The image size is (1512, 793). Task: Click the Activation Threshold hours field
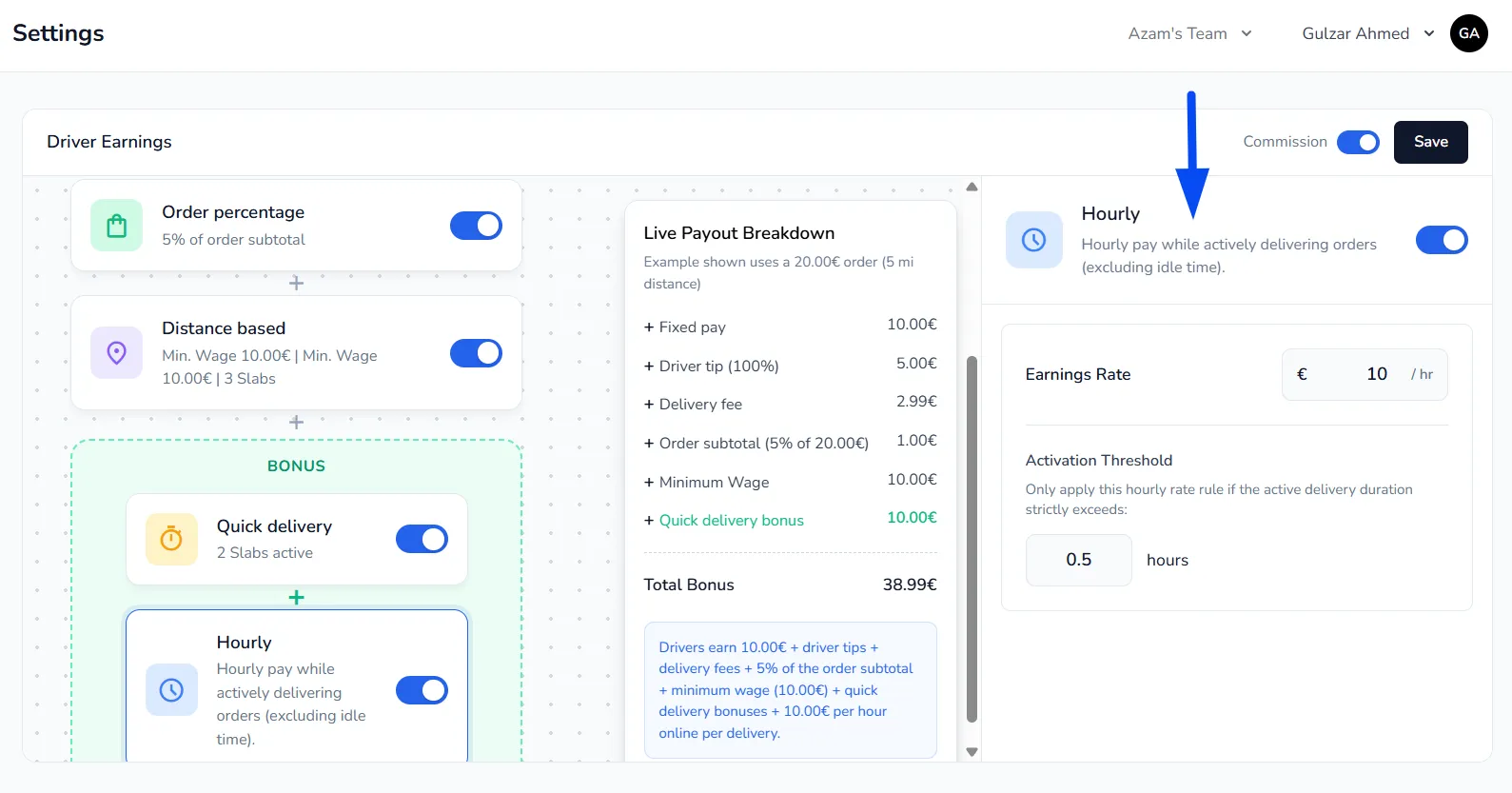(1078, 560)
